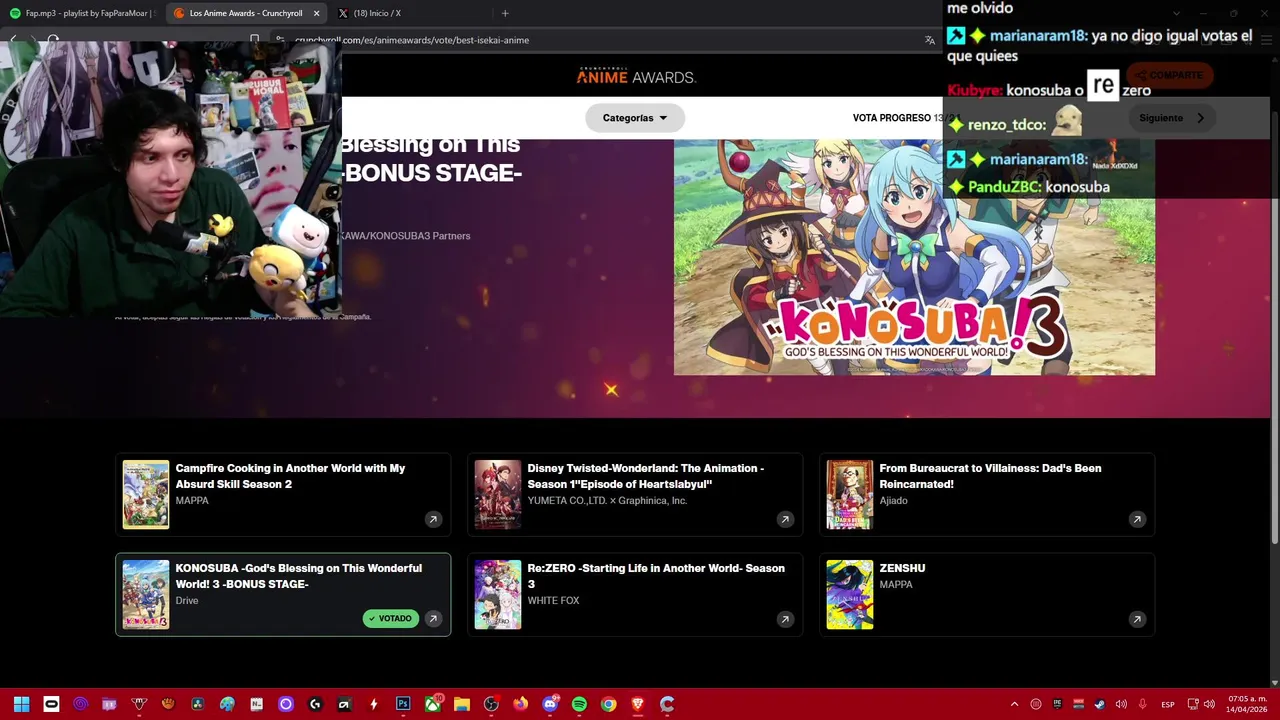Switch to OBS Studio in the taskbar
The image size is (1280, 720).
491,704
